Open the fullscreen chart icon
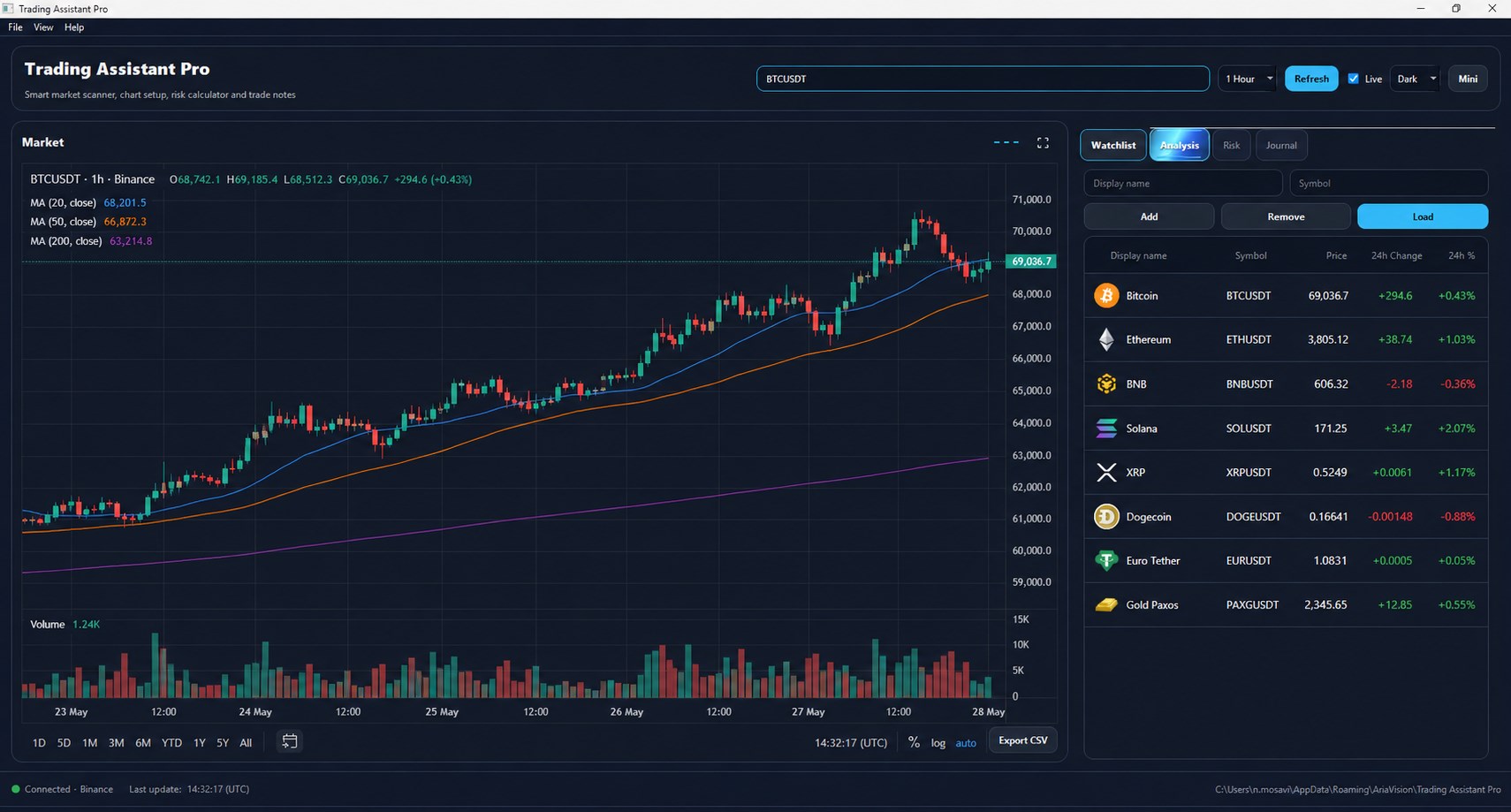The image size is (1511, 812). pos(1043,142)
